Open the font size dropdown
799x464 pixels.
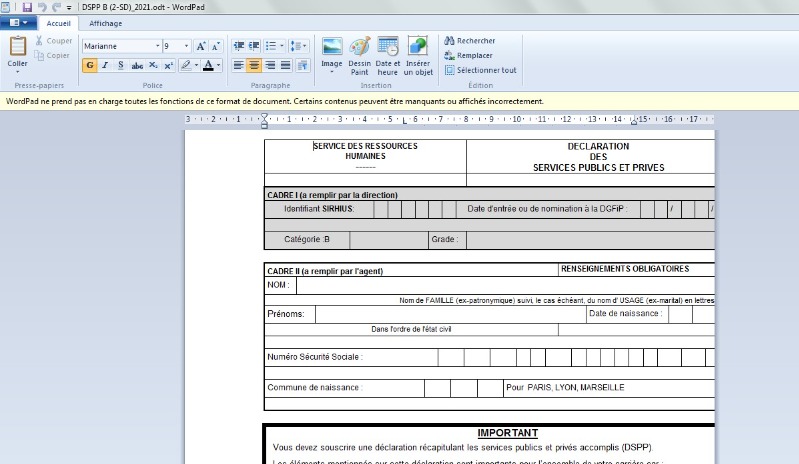coord(187,46)
